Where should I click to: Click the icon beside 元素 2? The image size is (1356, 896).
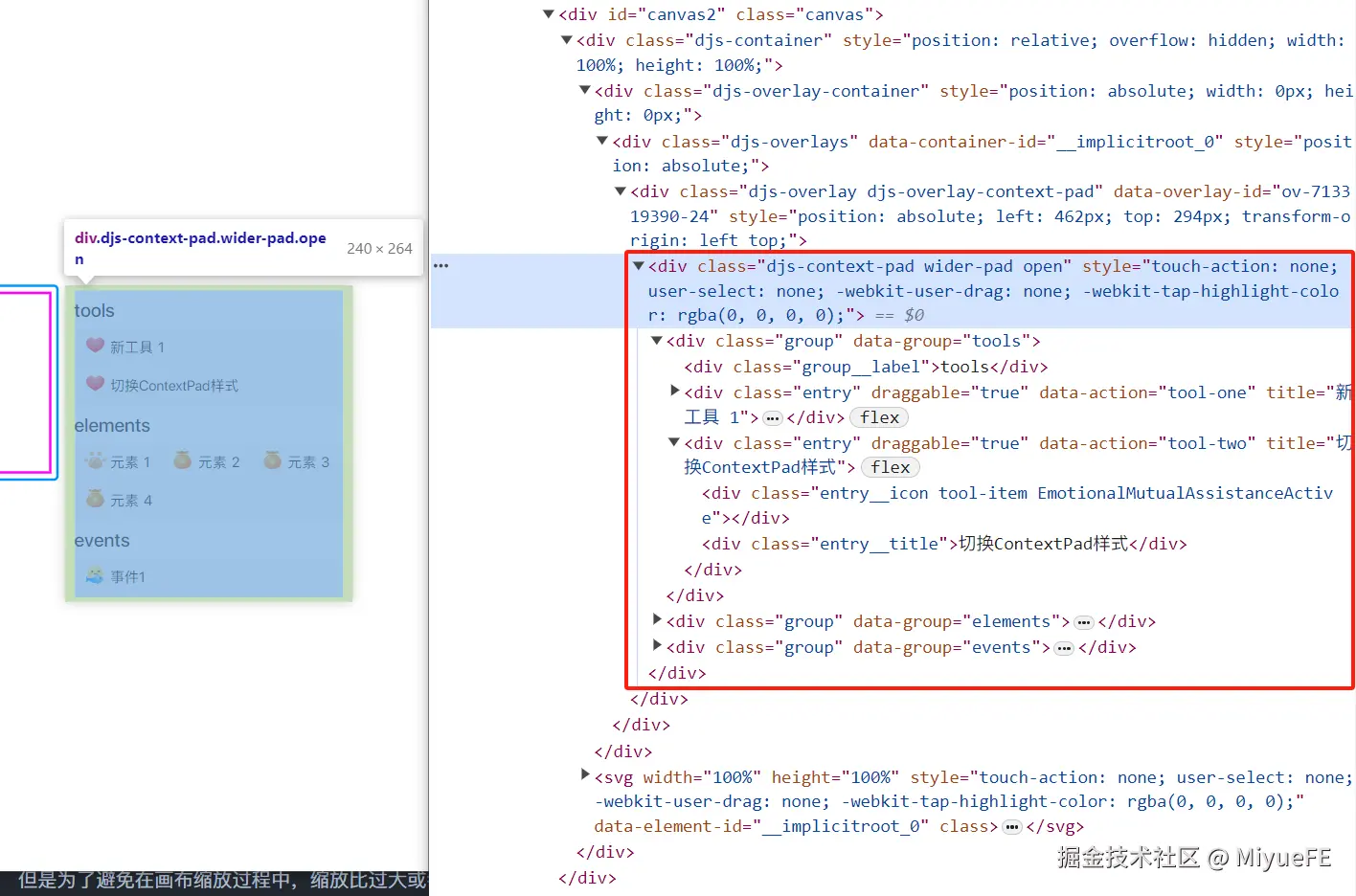tap(183, 460)
